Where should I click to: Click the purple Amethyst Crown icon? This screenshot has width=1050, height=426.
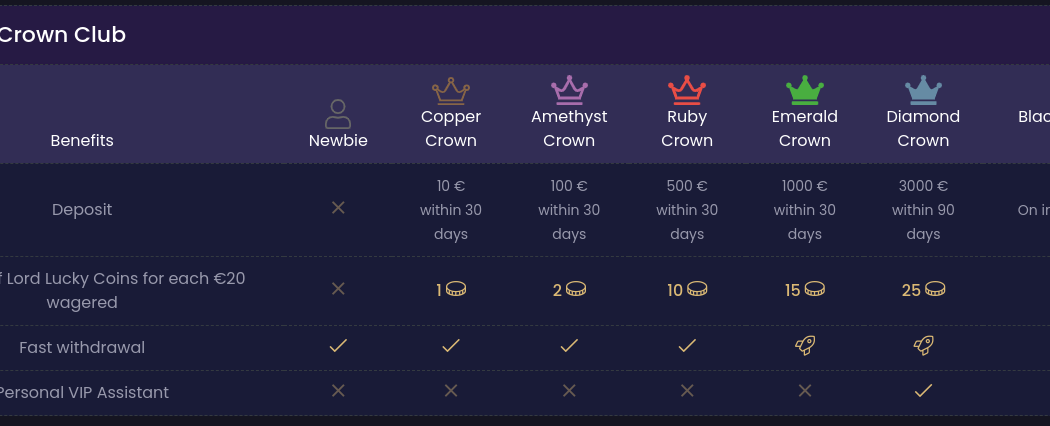tap(569, 90)
